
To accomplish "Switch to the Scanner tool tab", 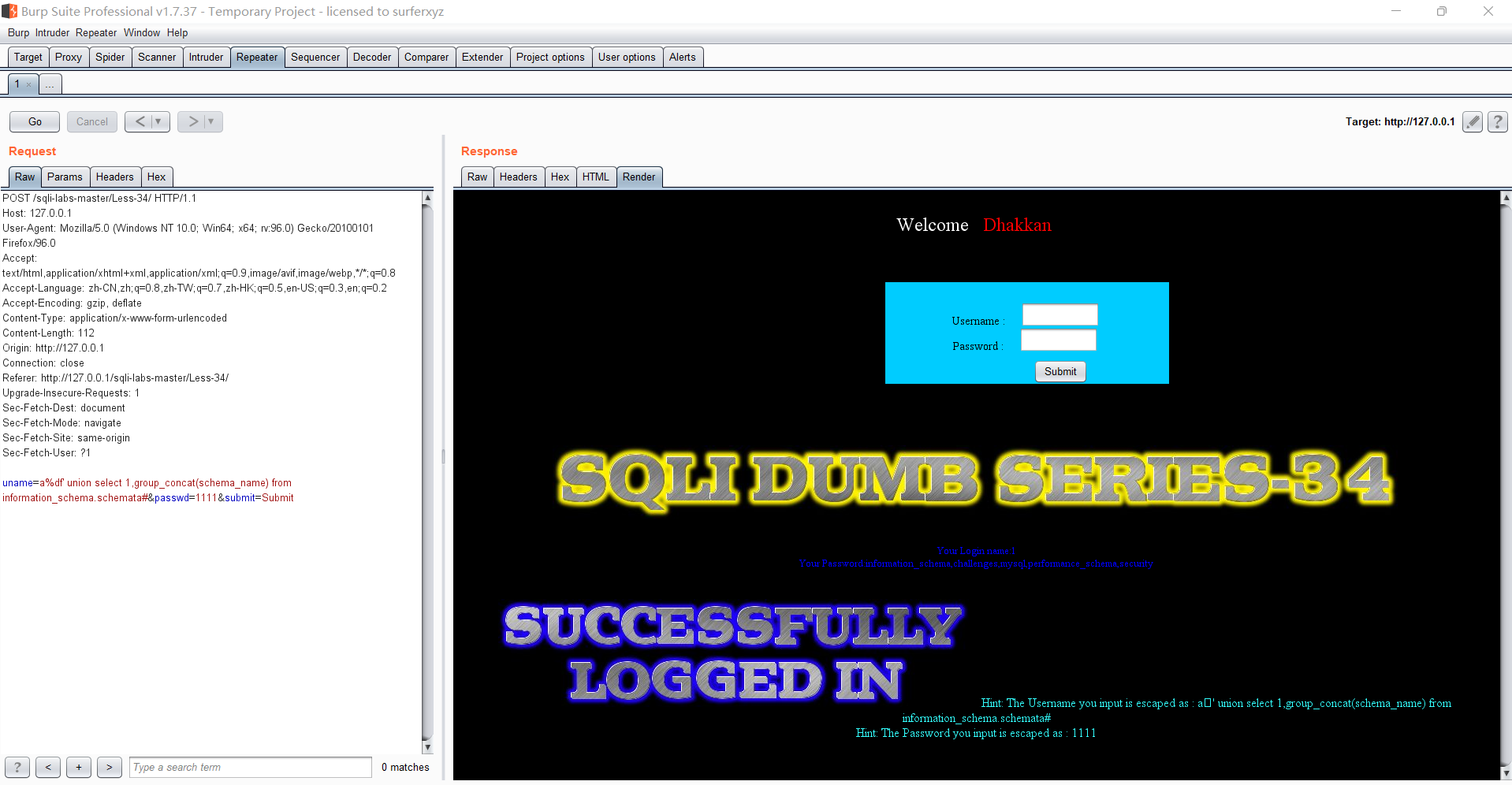I will (x=157, y=57).
